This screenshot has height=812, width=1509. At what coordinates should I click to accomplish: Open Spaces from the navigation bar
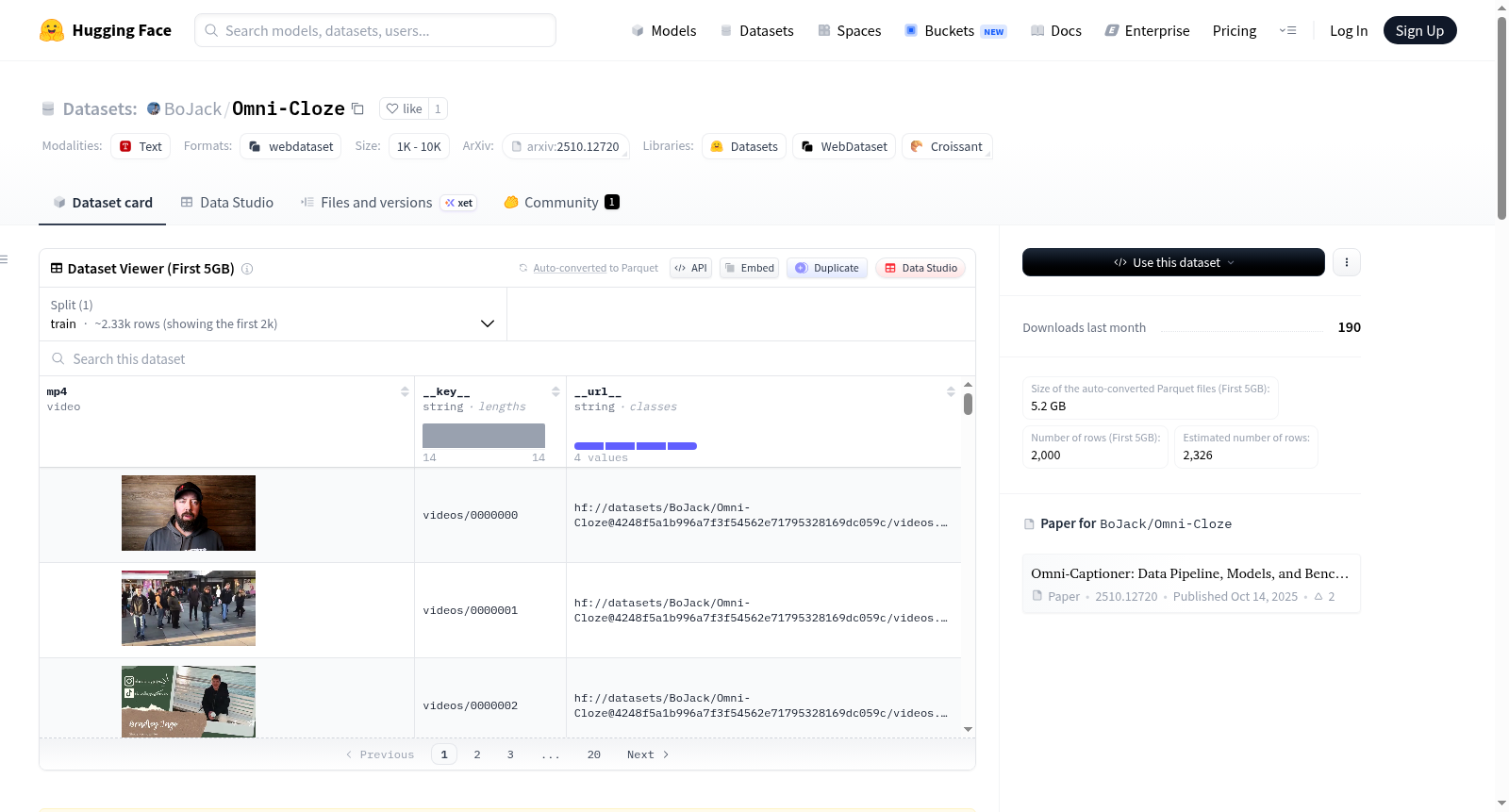(849, 30)
